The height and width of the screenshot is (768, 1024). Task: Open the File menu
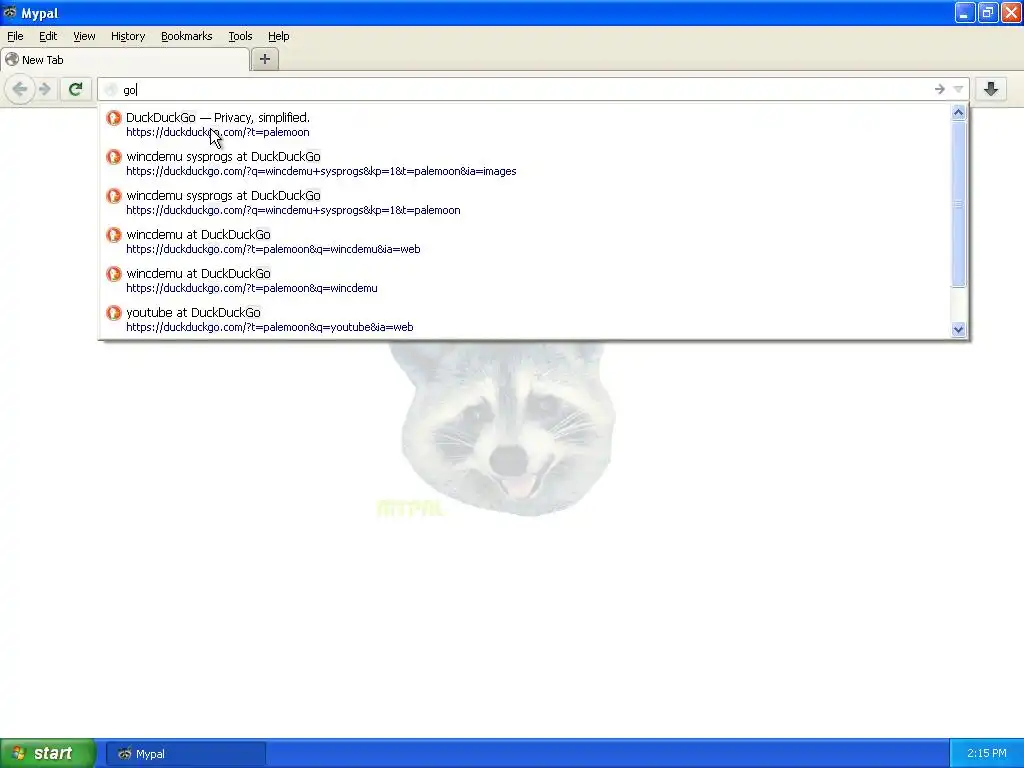point(15,37)
